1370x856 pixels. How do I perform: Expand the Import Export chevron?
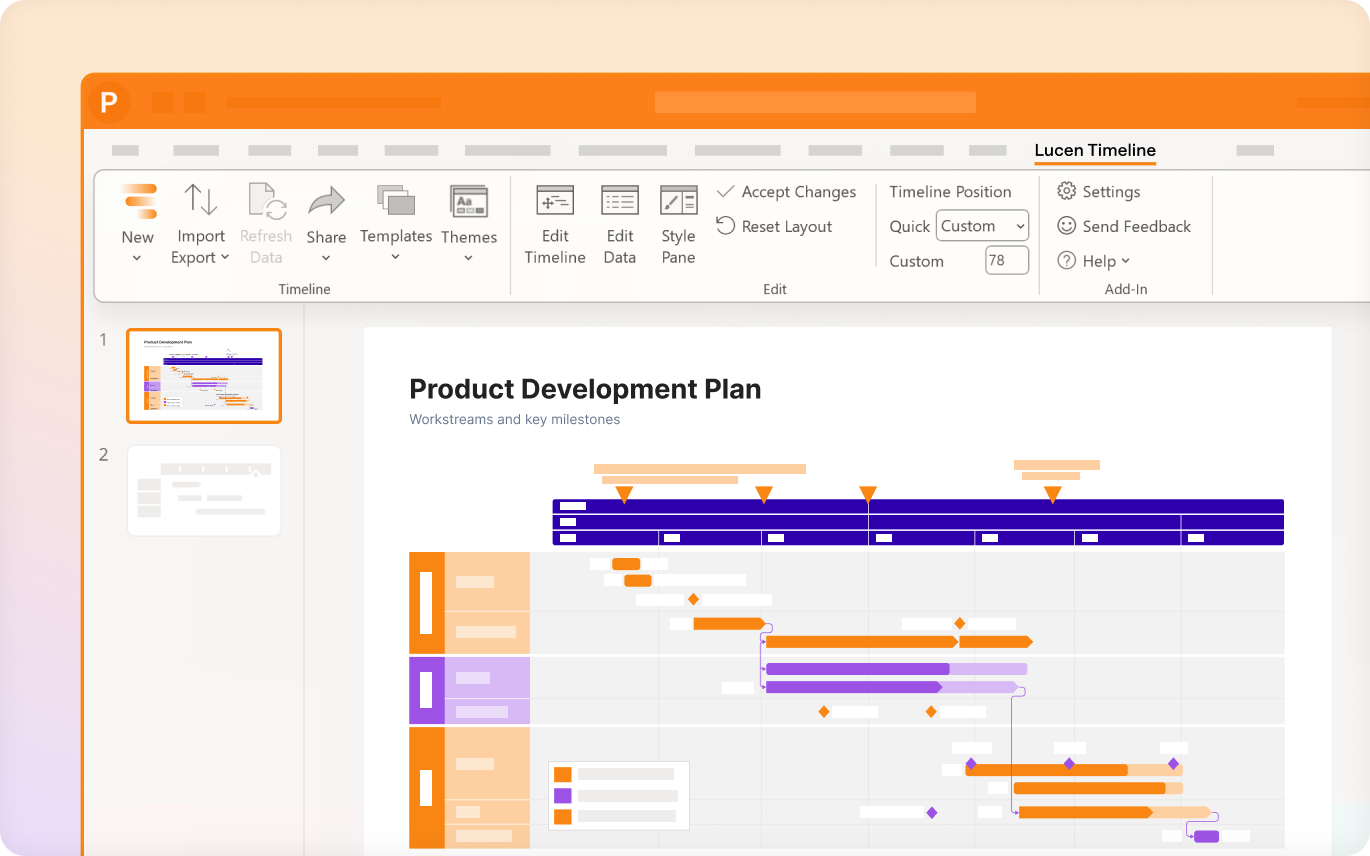(225, 257)
